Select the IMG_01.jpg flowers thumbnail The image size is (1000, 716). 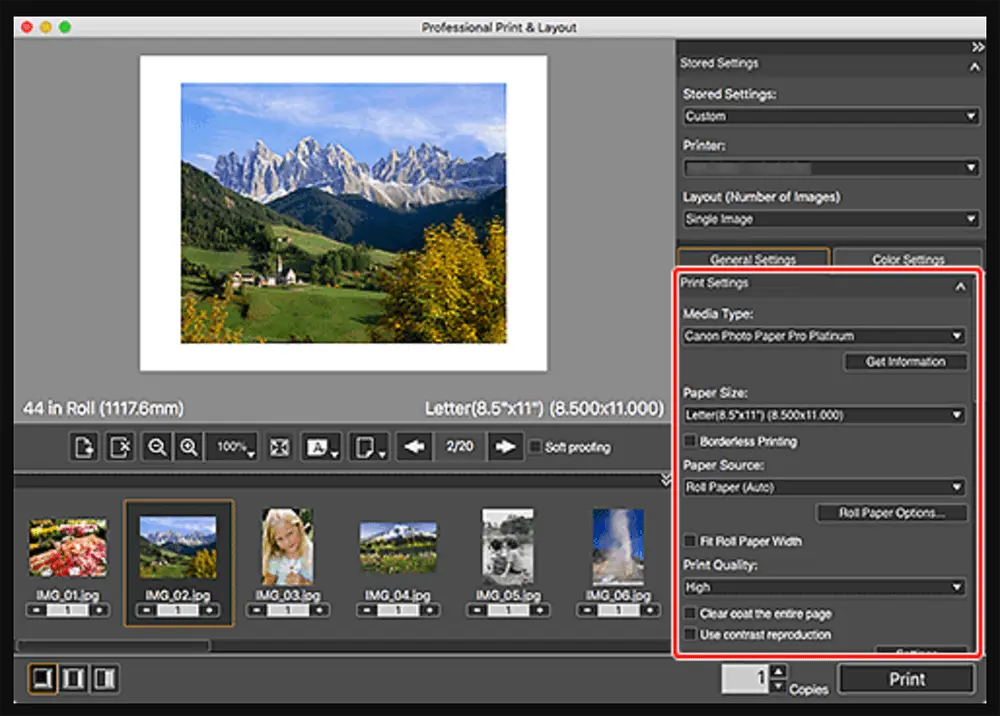pos(68,548)
